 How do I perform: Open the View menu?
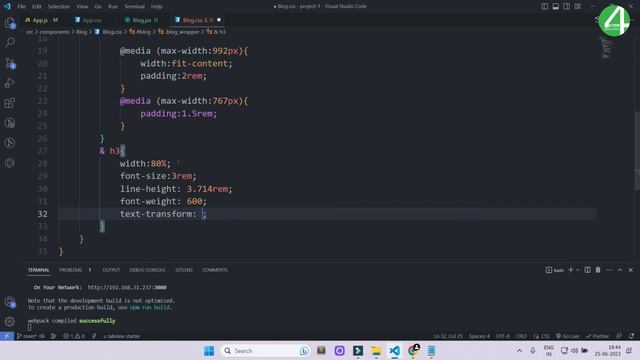click(82, 7)
